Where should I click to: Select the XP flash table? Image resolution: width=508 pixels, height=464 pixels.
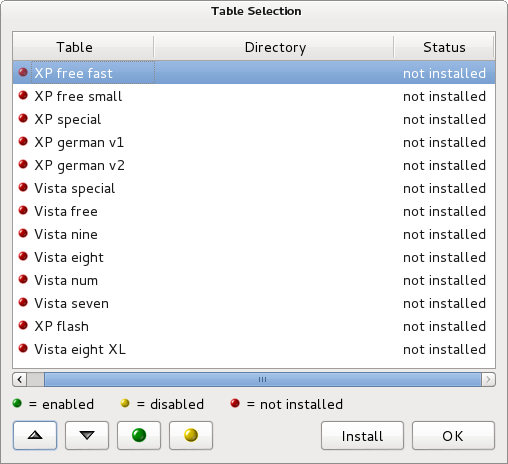click(x=254, y=326)
